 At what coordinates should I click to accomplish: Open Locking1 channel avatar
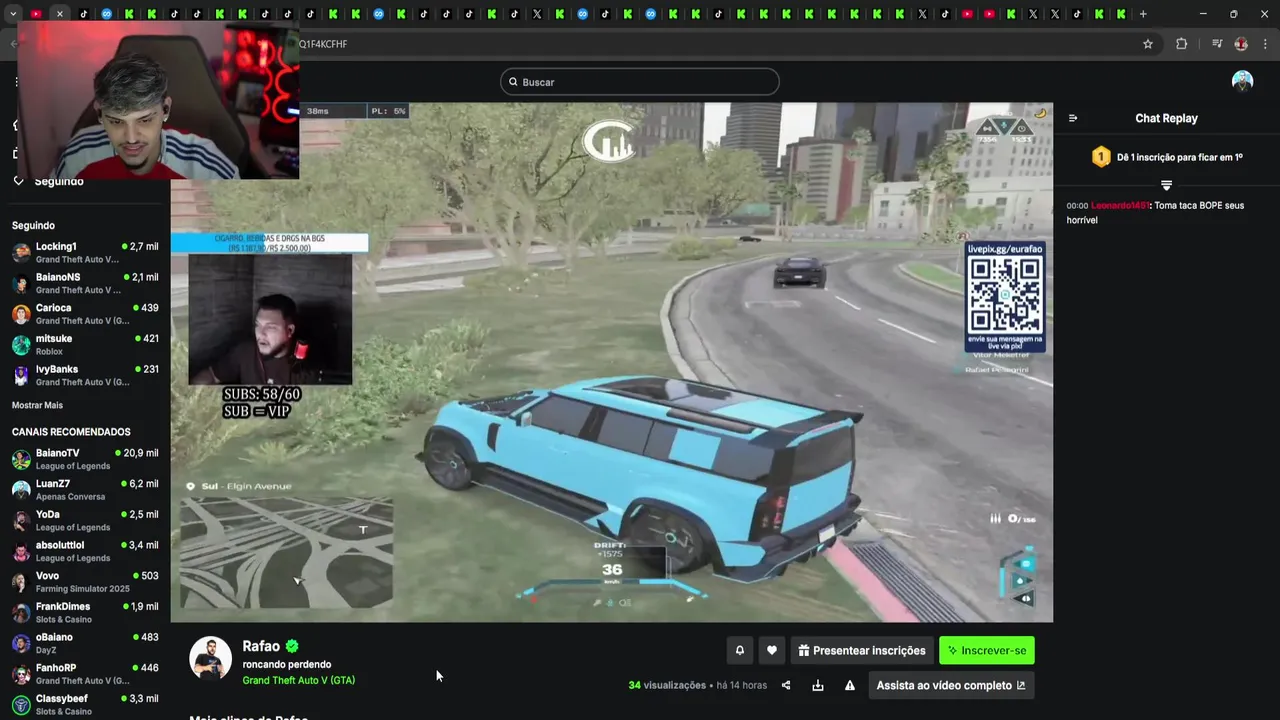point(21,253)
